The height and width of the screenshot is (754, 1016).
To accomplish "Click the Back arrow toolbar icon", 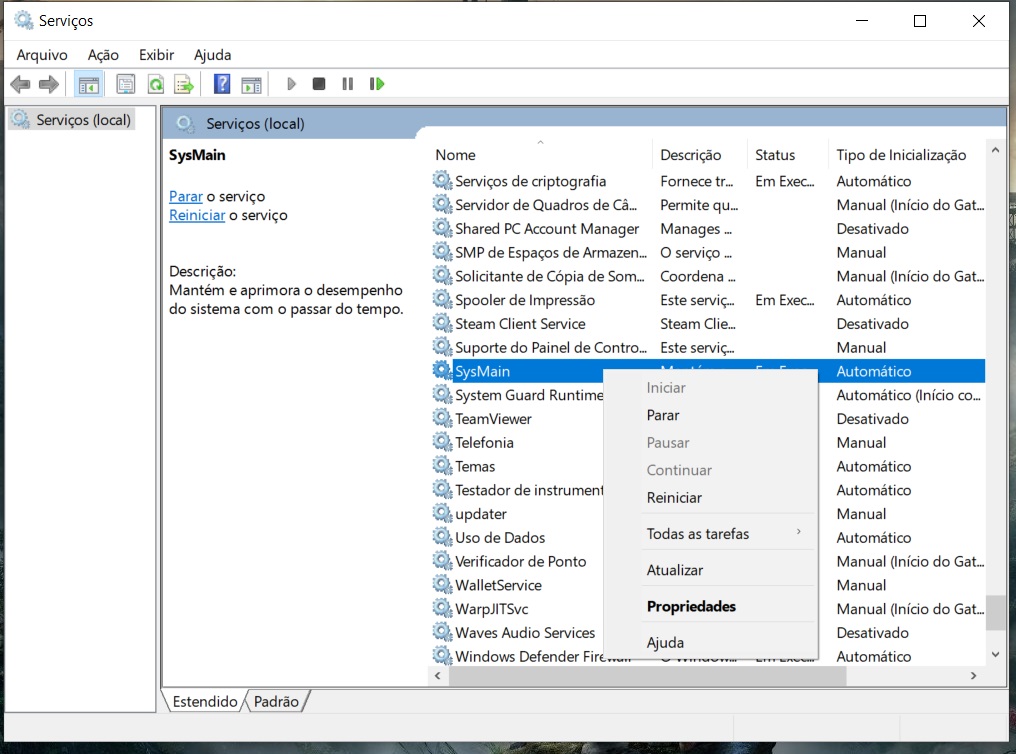I will [x=20, y=84].
